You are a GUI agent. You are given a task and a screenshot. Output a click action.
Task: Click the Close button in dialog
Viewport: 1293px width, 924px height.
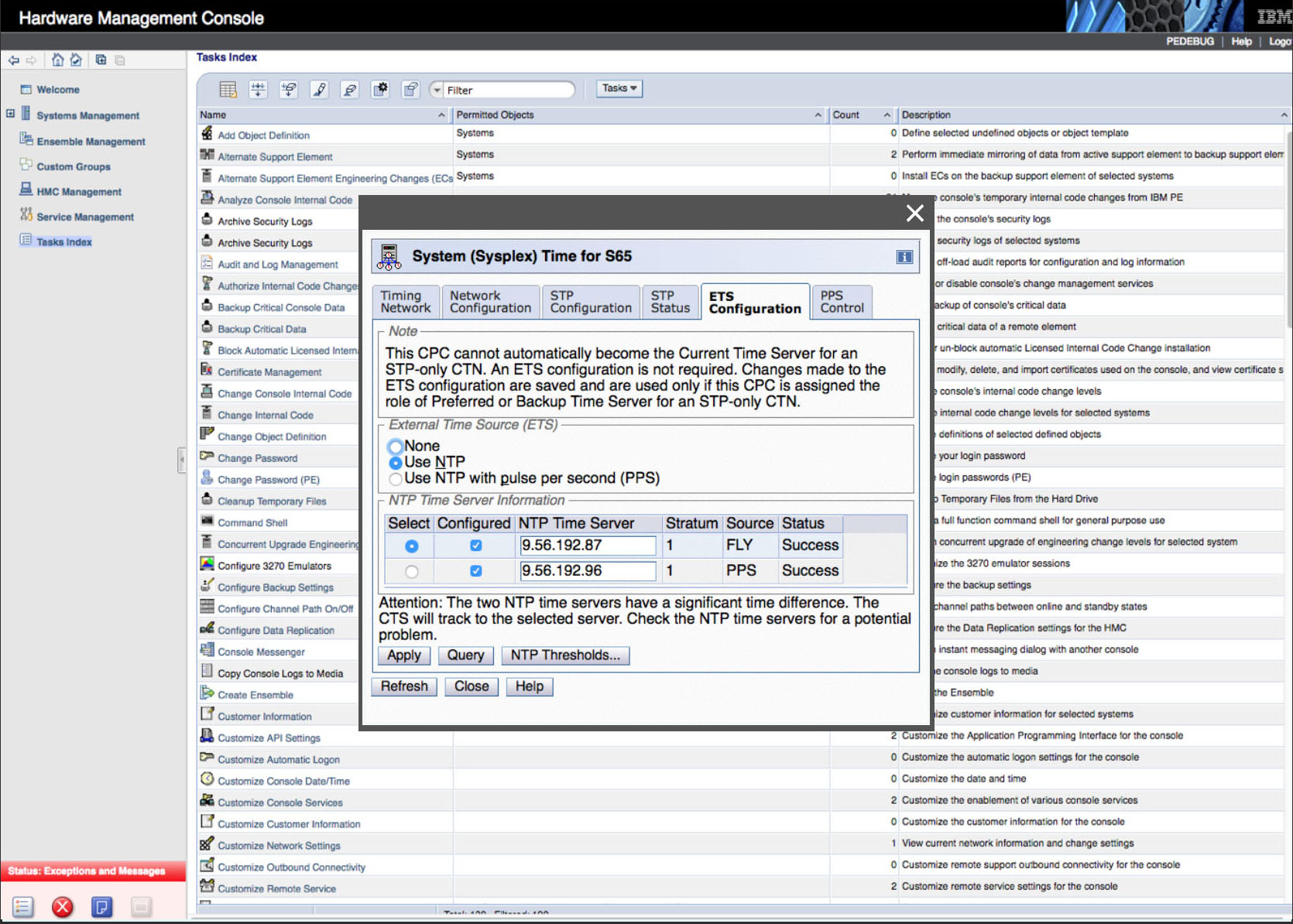(x=472, y=686)
